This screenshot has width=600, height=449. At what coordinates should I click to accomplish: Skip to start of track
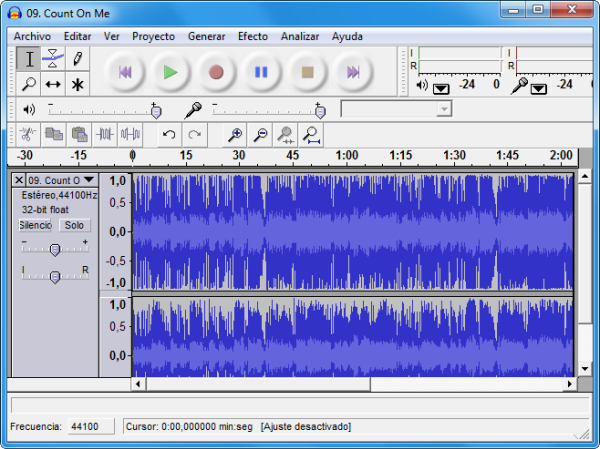point(125,72)
